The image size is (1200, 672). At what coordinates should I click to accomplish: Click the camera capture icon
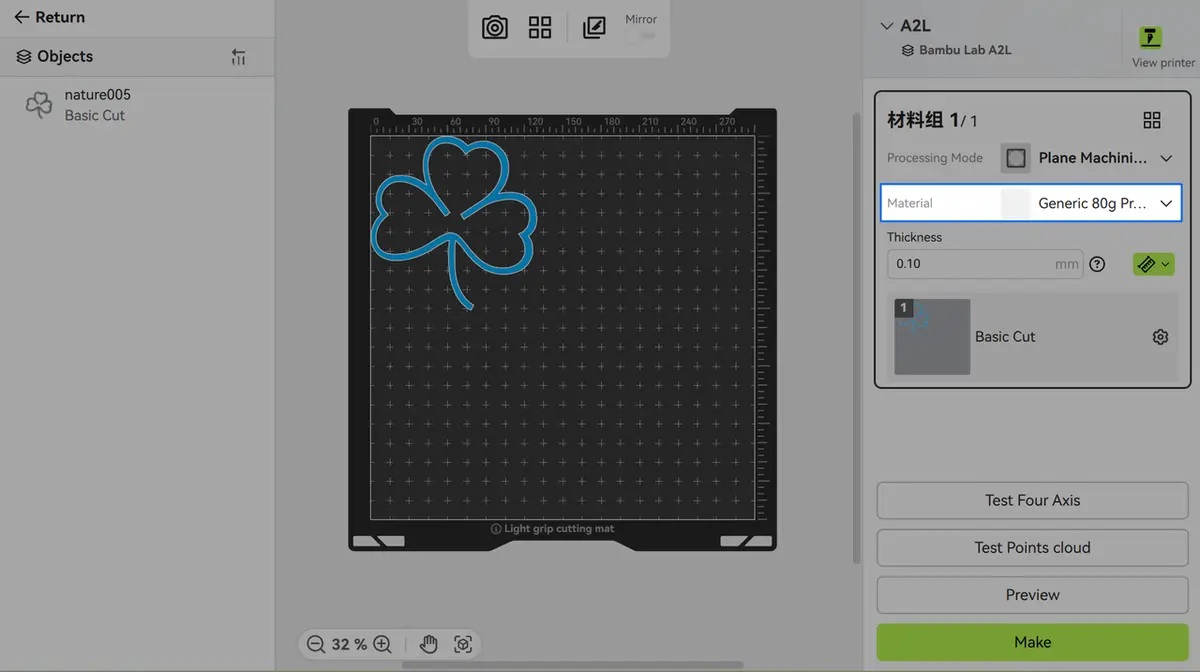tap(495, 27)
